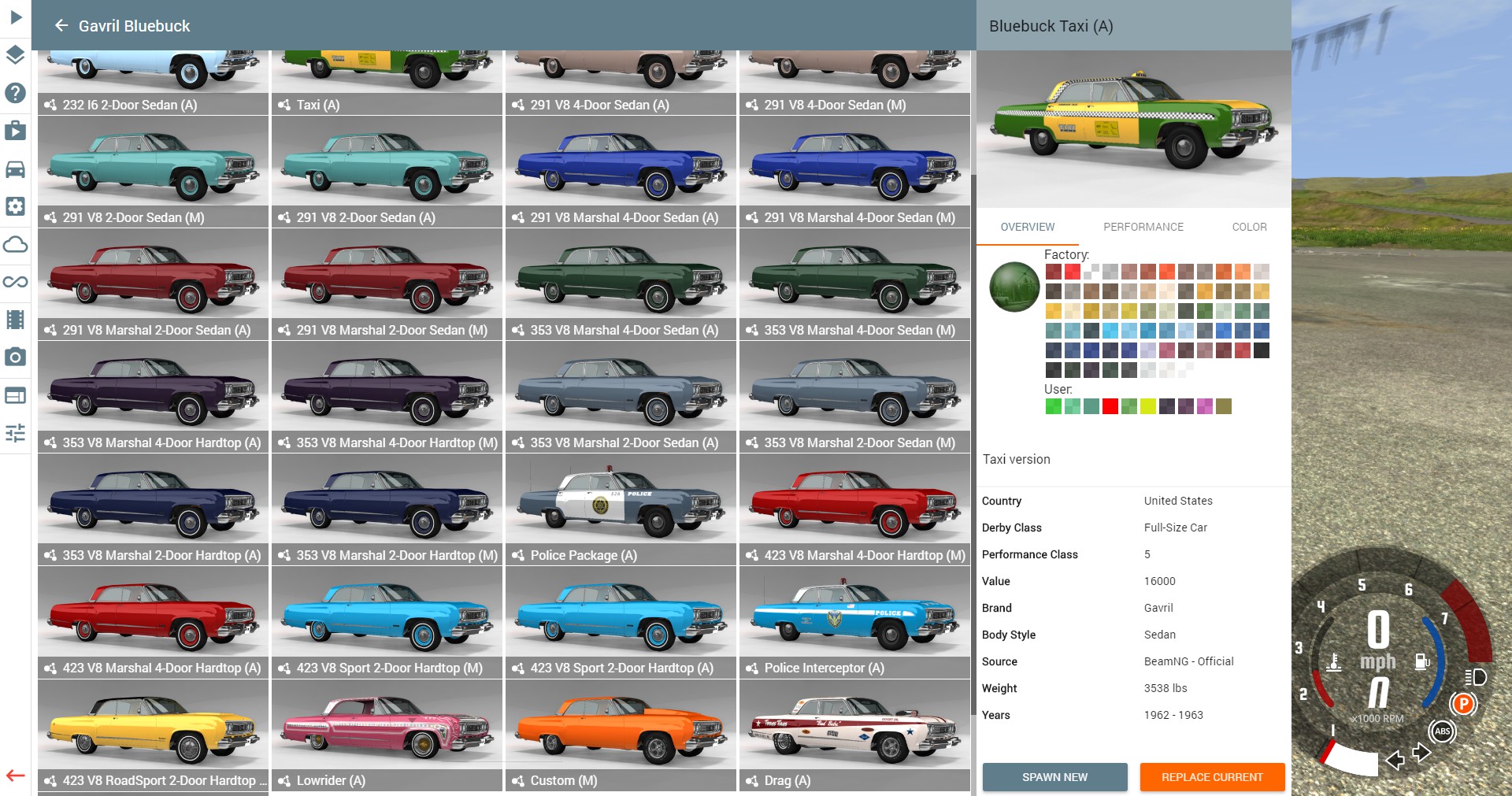Click the Spawn New button
Image resolution: width=1512 pixels, height=796 pixels.
point(1055,777)
